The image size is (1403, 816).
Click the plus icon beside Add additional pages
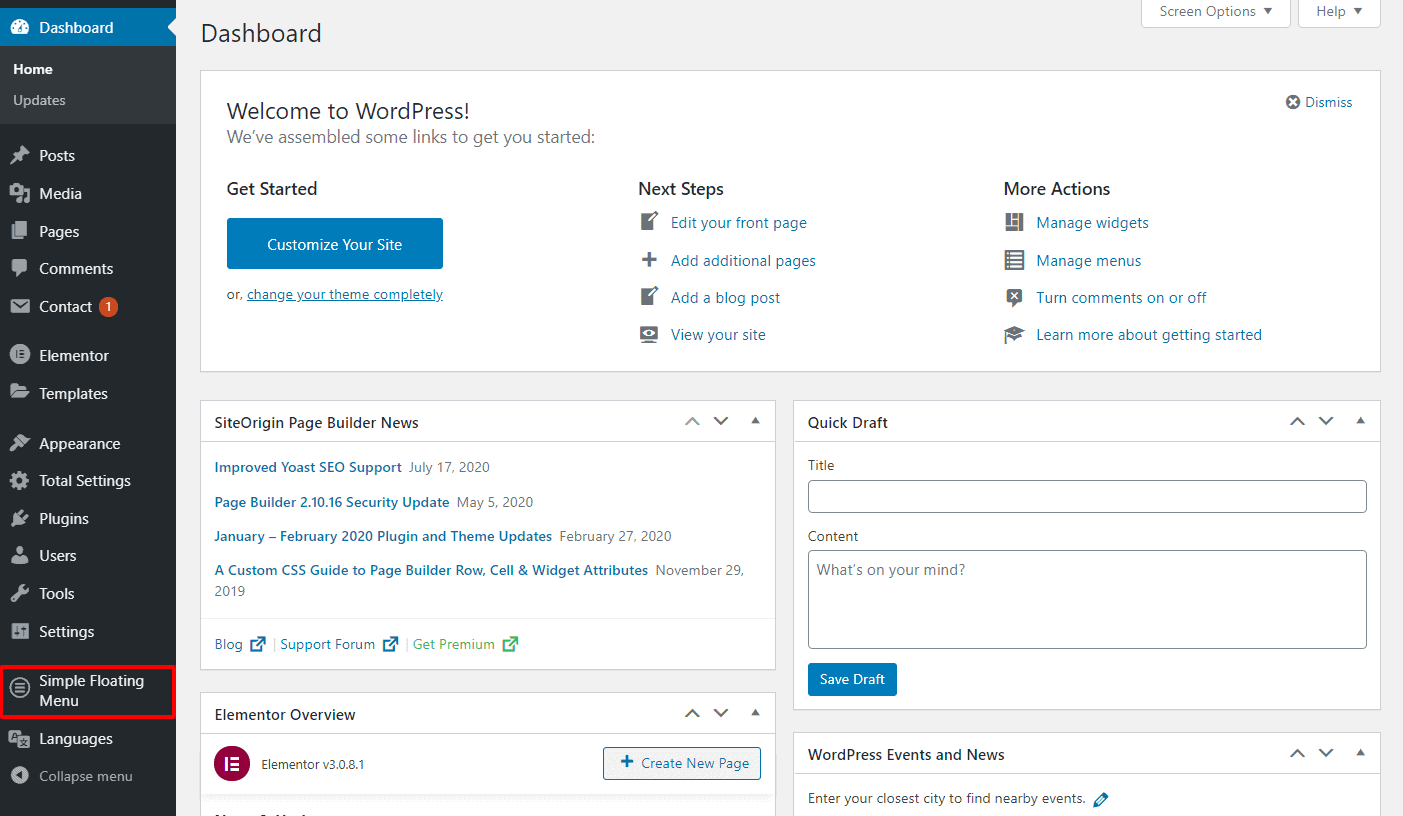(650, 260)
